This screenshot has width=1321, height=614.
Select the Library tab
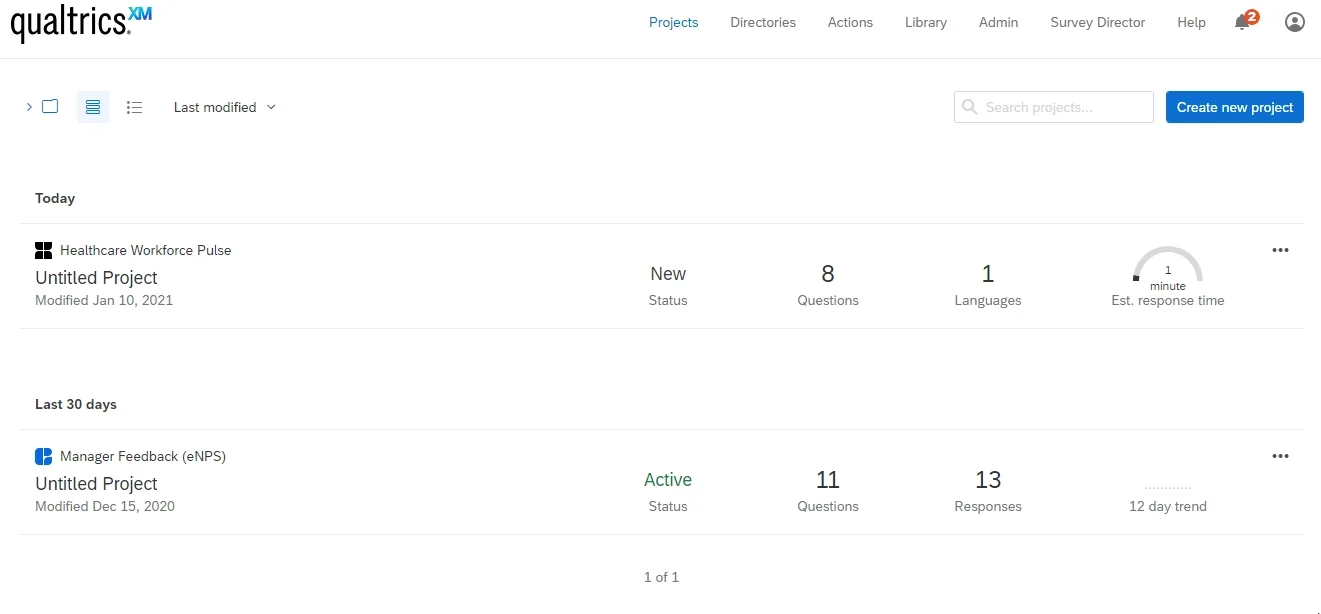pos(926,22)
